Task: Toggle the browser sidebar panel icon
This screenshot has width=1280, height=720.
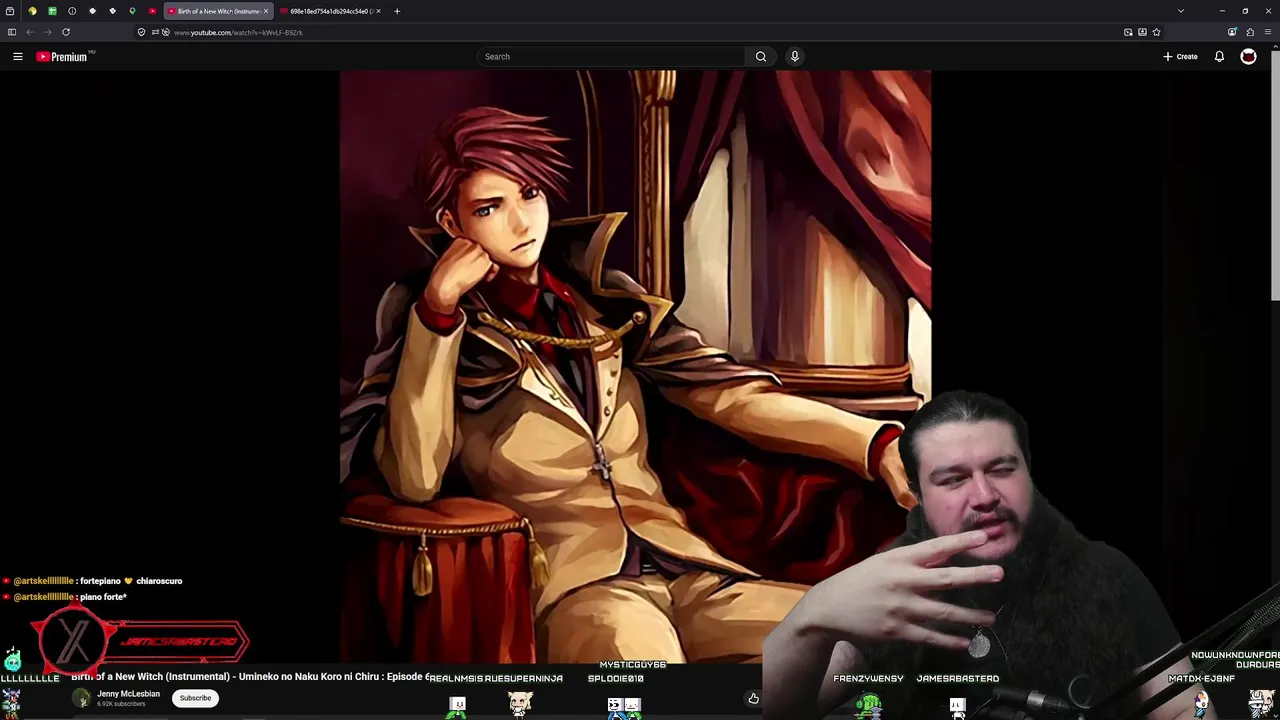Action: click(x=11, y=32)
